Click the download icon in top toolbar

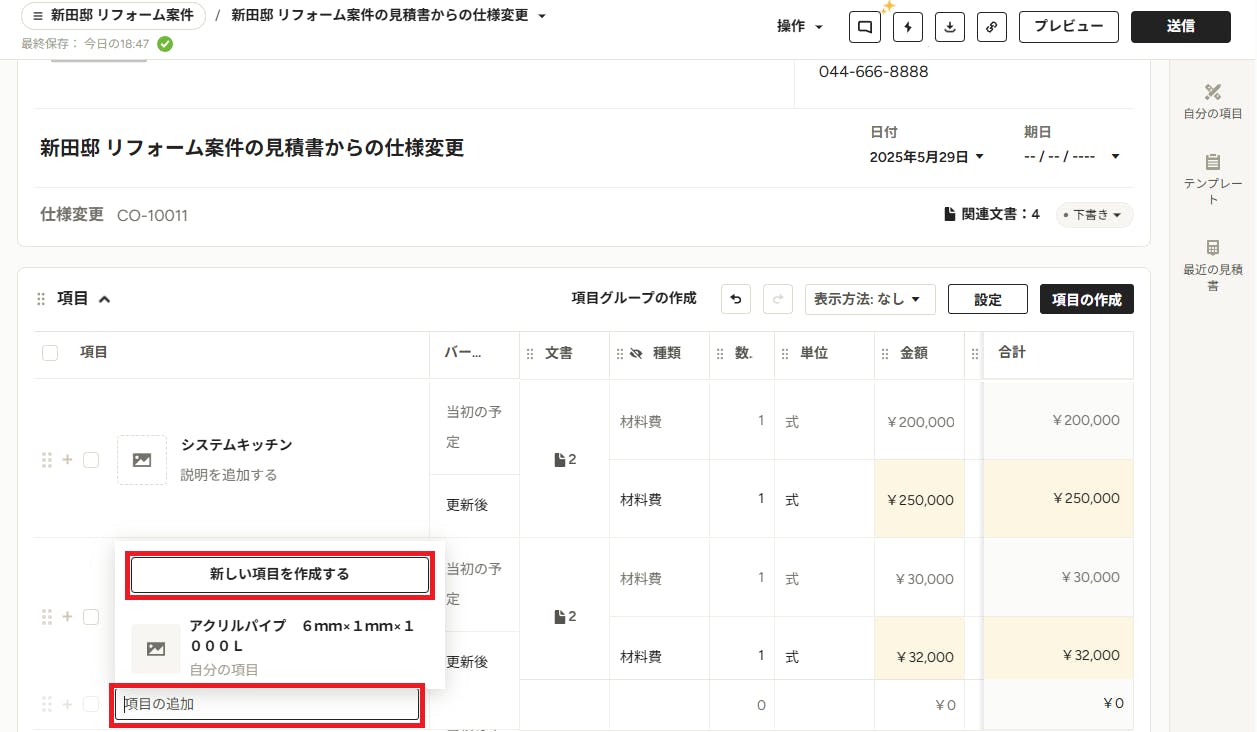pyautogui.click(x=949, y=27)
